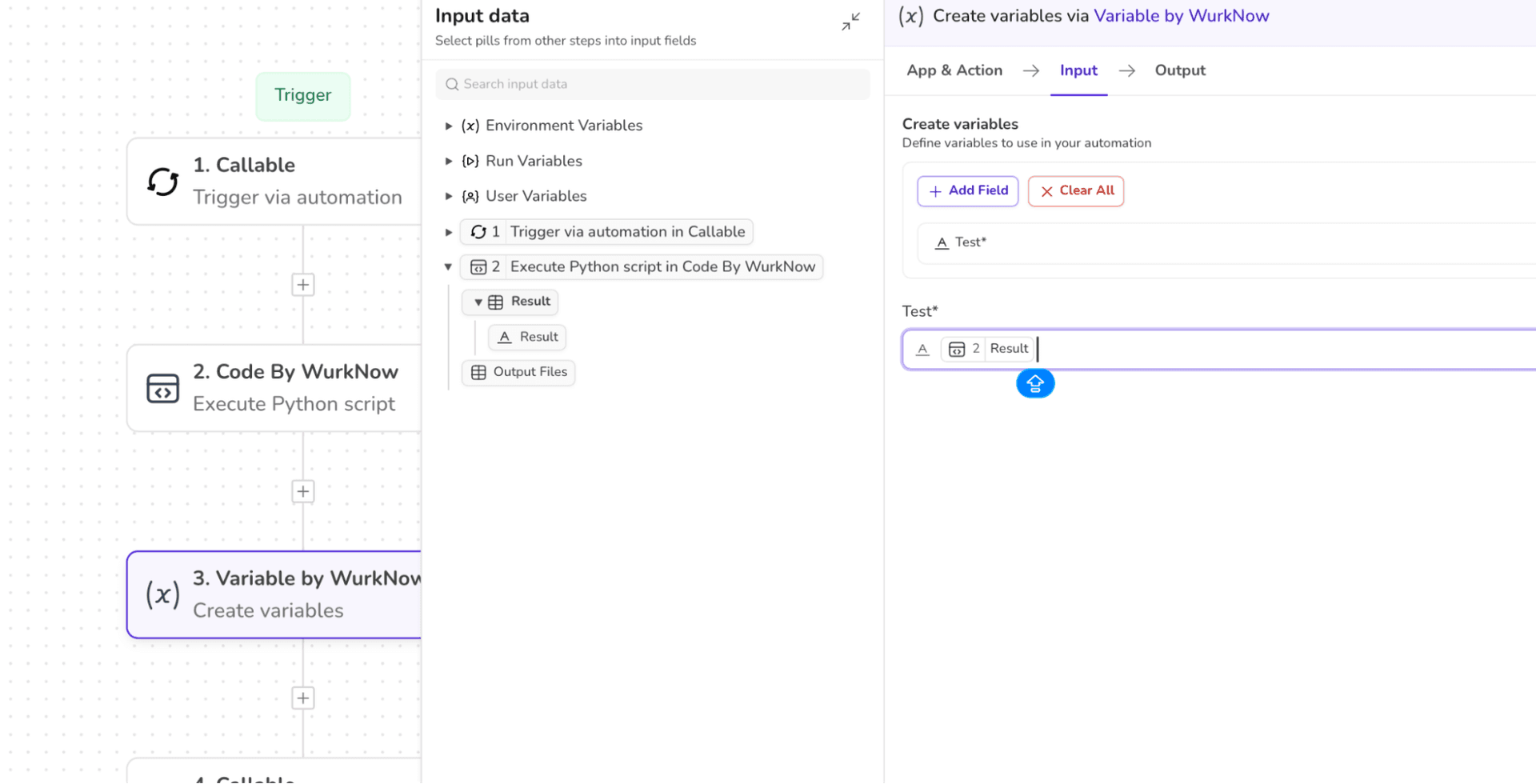Viewport: 1536px width, 784px height.
Task: Open the Variable by WurkNow link
Action: point(1181,16)
